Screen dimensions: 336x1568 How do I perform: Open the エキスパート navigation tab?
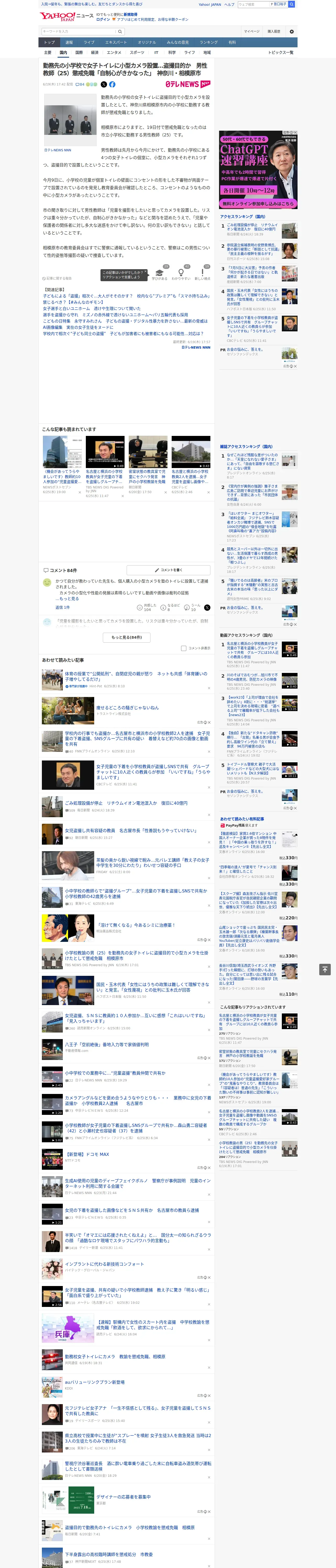pos(116,43)
